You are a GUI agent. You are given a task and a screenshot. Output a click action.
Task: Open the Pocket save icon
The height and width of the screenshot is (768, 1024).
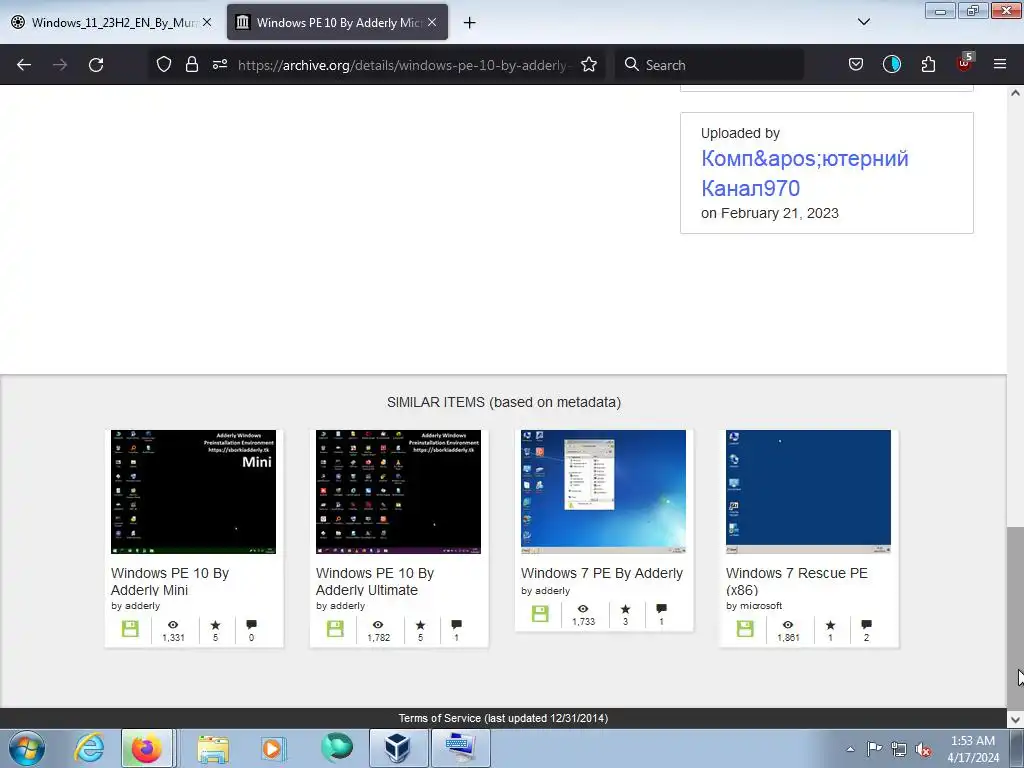pyautogui.click(x=856, y=64)
